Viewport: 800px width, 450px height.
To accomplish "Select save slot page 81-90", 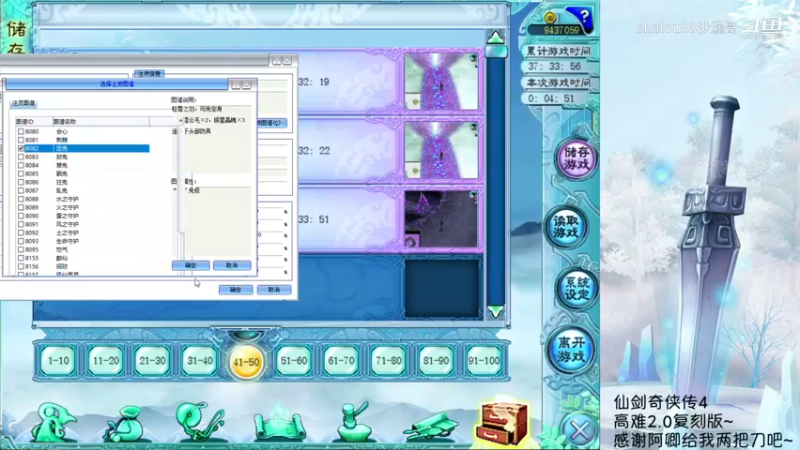I will [435, 361].
